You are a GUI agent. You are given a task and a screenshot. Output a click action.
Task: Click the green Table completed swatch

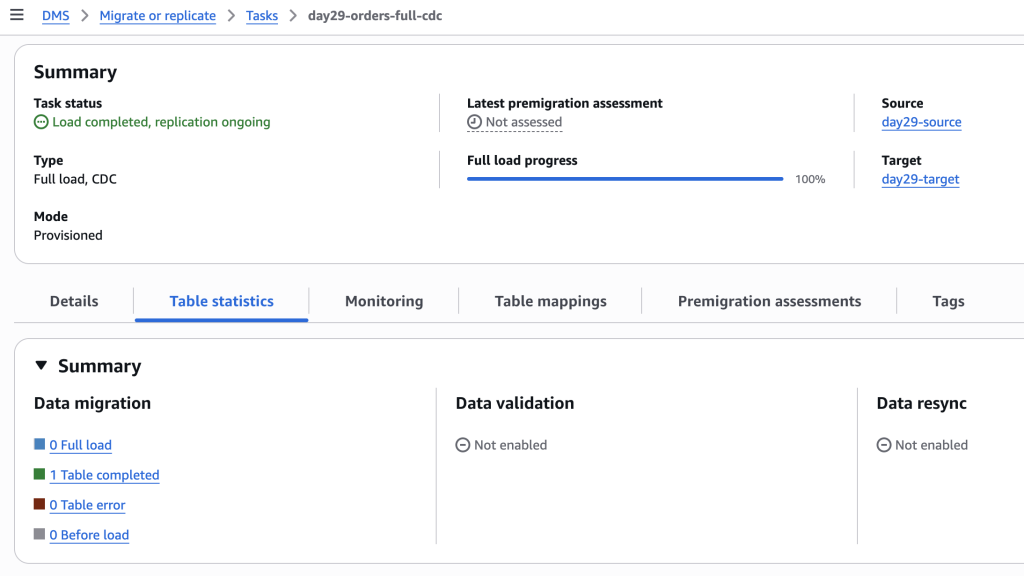point(40,474)
